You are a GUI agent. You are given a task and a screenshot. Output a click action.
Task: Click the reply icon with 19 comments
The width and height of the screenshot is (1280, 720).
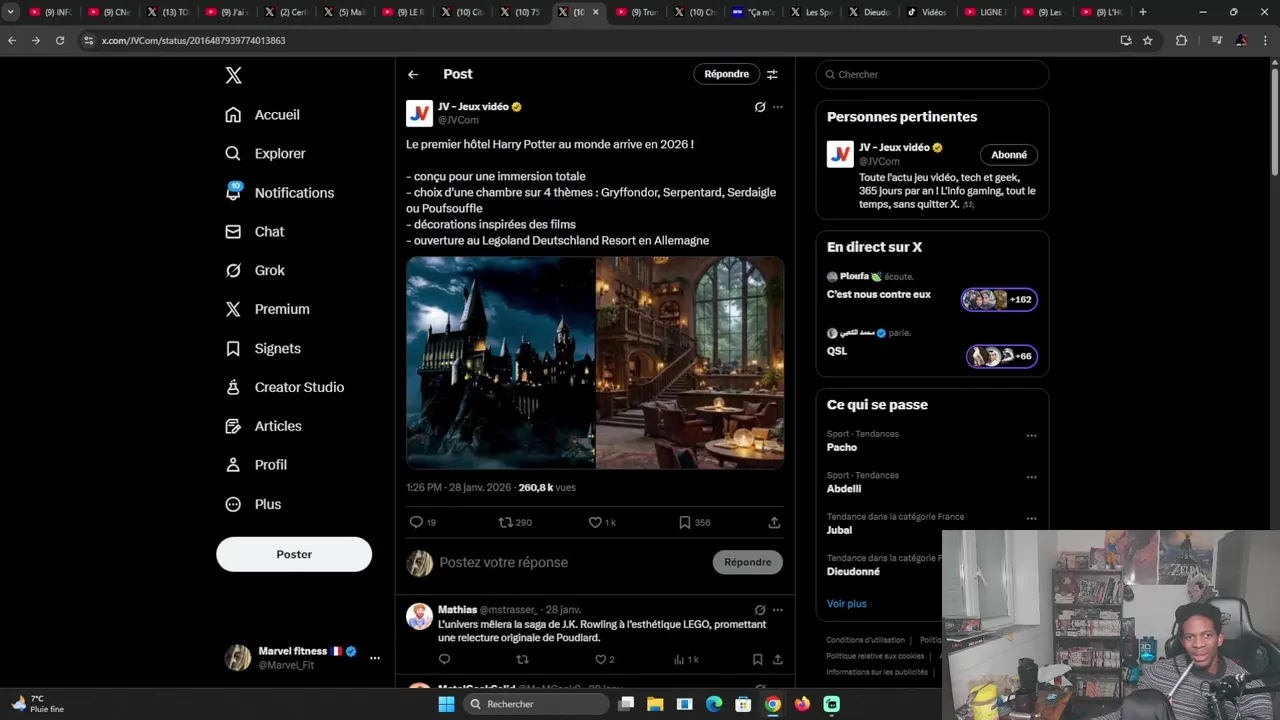pyautogui.click(x=422, y=523)
